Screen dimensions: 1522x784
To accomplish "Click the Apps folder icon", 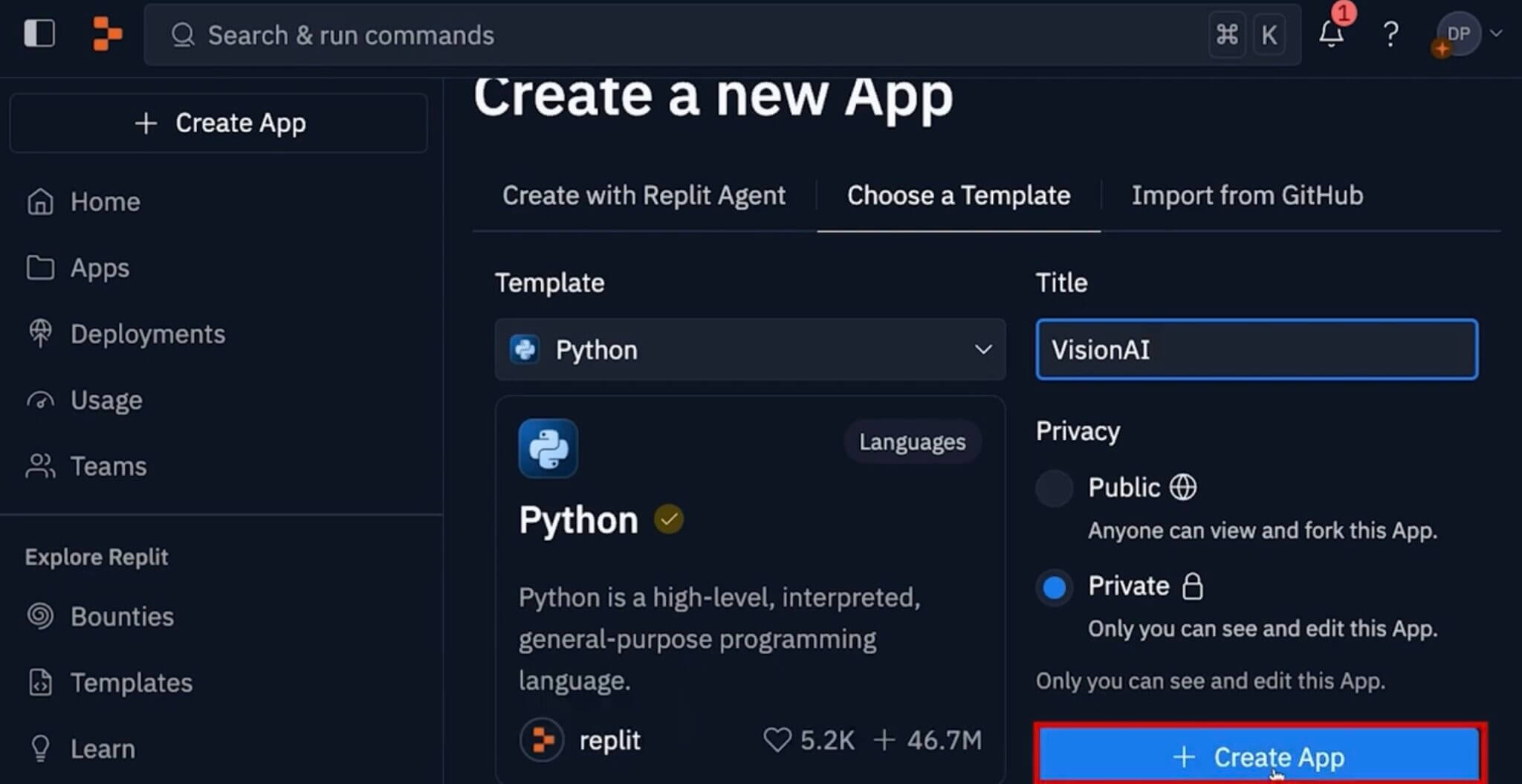I will (40, 268).
